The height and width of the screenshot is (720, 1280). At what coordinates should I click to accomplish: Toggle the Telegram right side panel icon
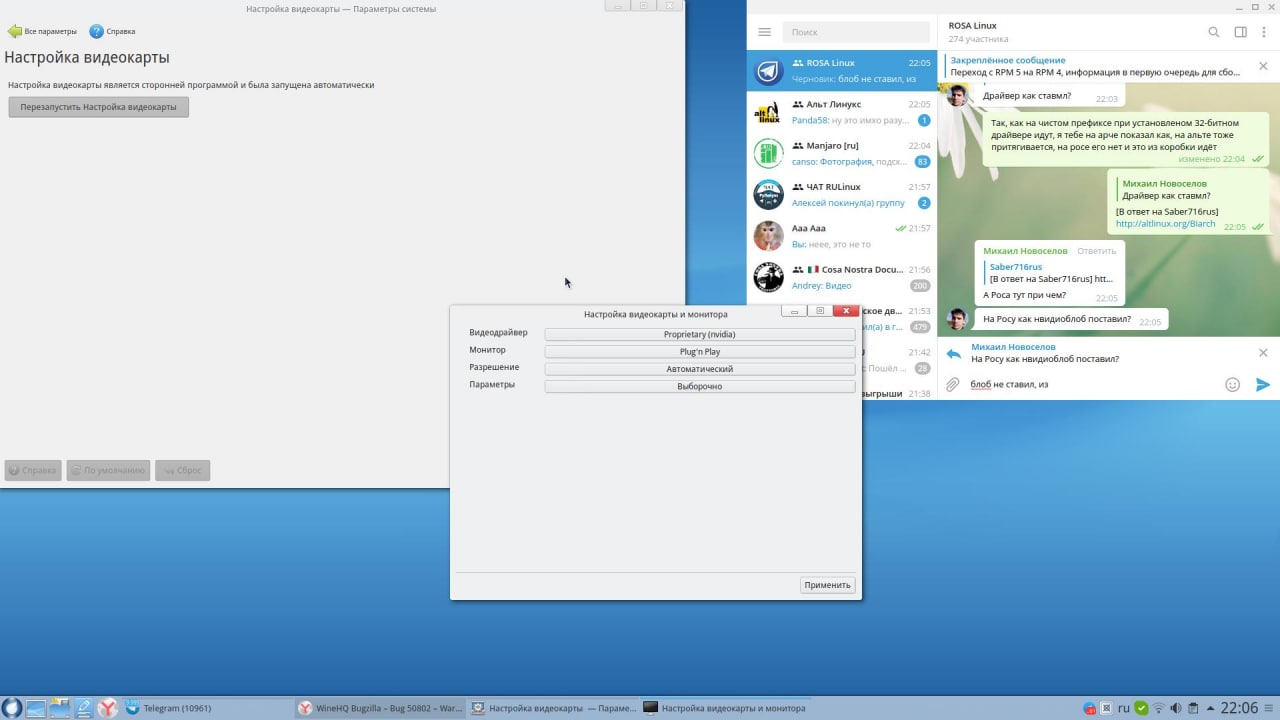1240,32
